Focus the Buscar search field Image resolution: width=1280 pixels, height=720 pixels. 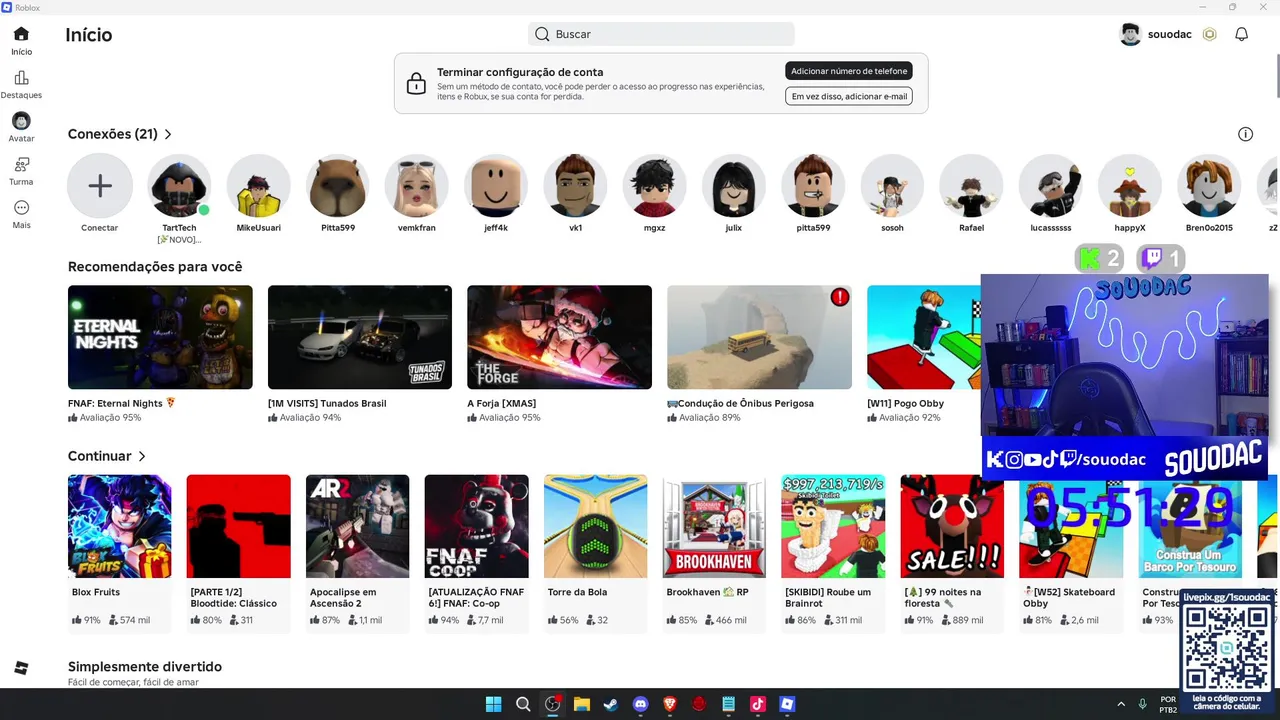point(661,34)
